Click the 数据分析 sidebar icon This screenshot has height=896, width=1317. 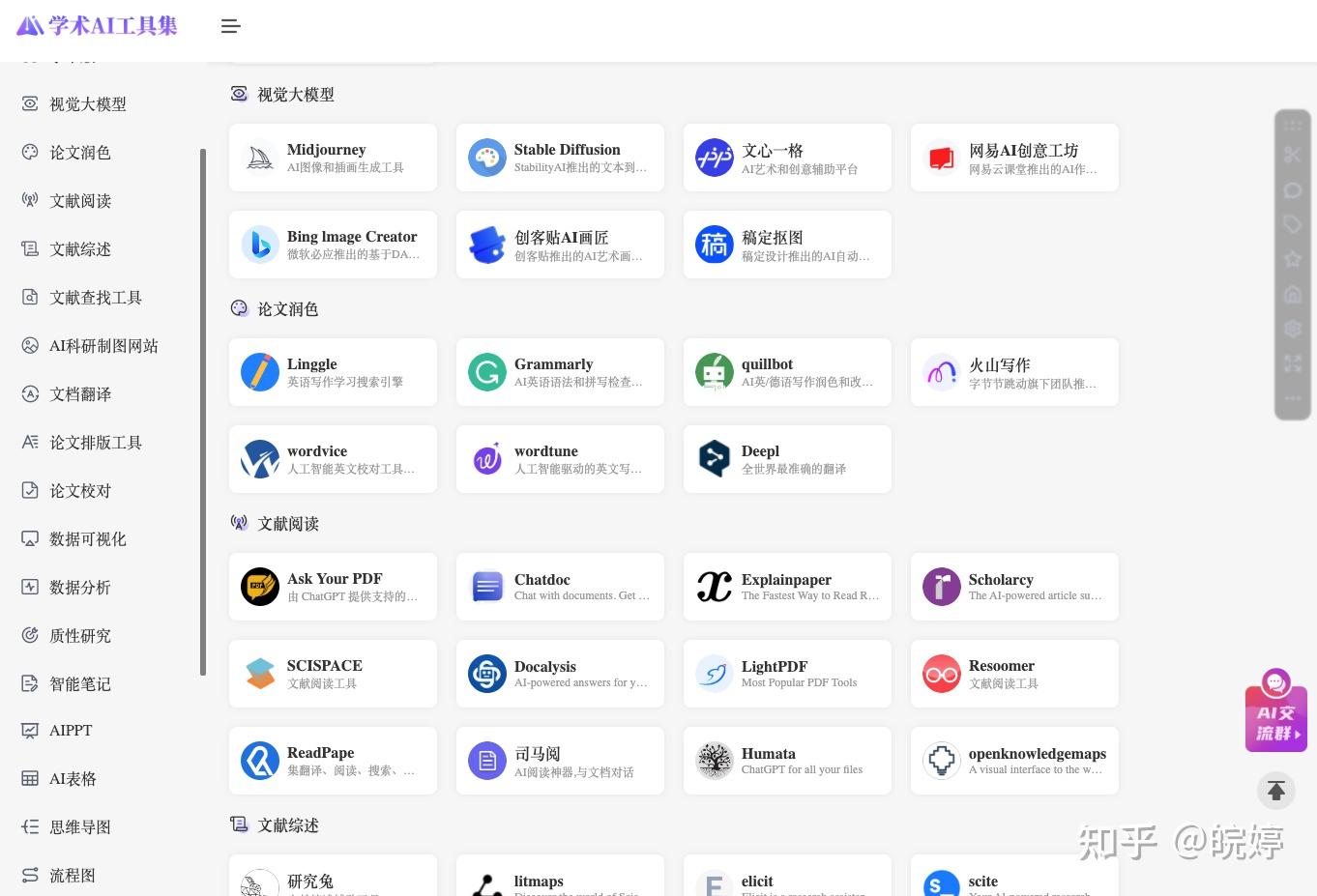click(x=30, y=587)
